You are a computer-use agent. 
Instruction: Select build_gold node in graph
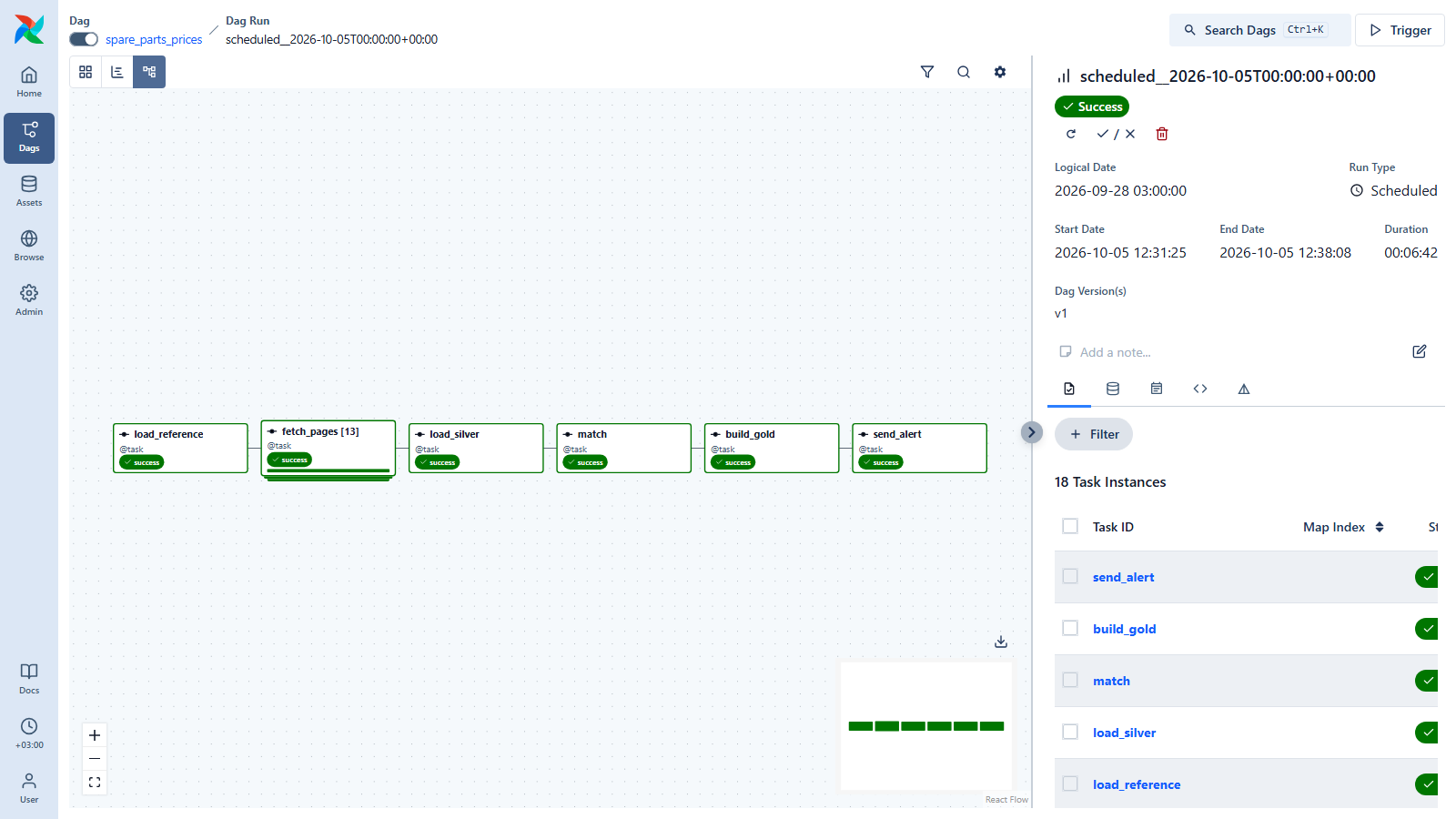pos(772,448)
